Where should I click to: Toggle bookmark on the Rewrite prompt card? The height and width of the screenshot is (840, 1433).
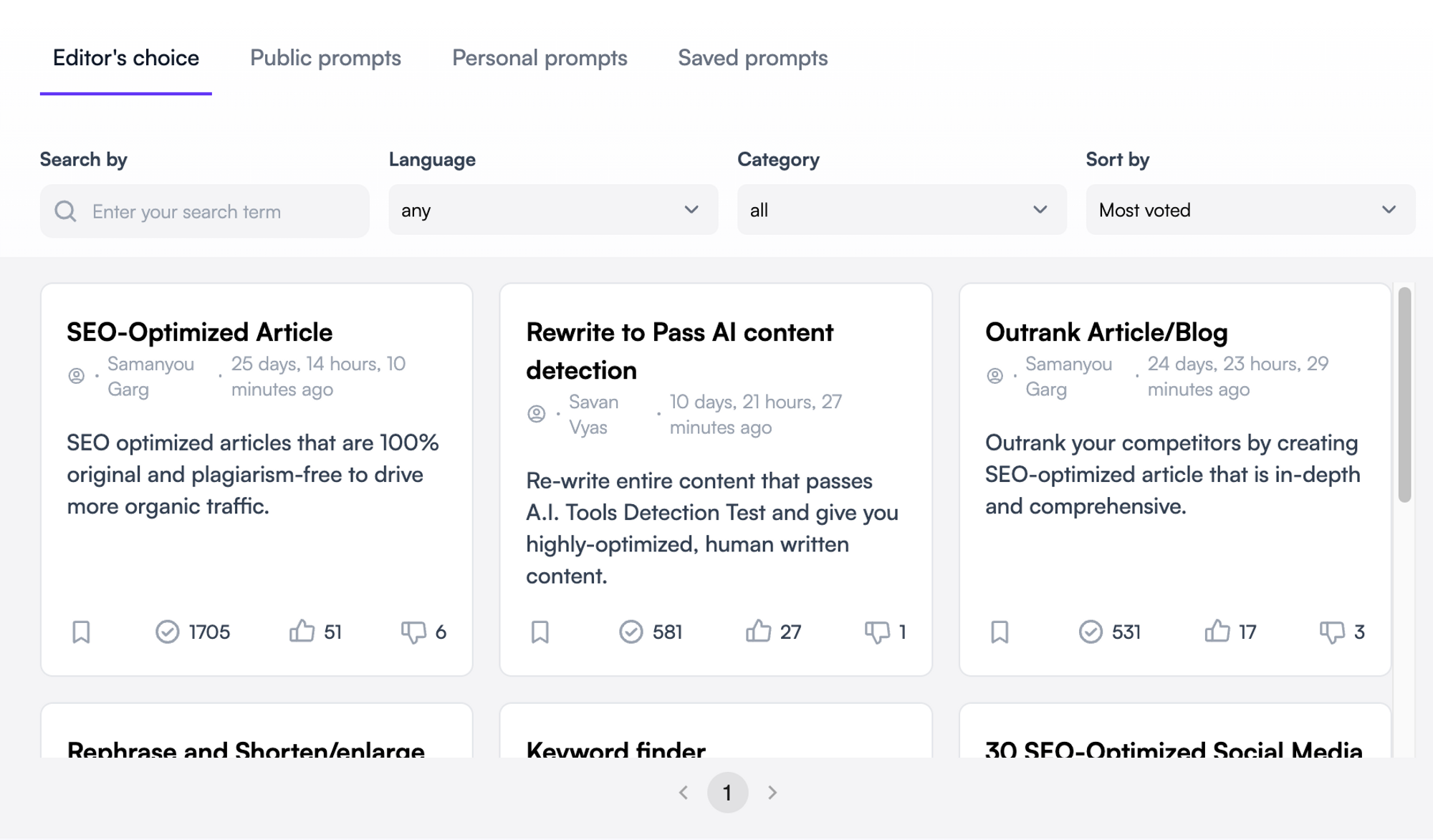(541, 632)
